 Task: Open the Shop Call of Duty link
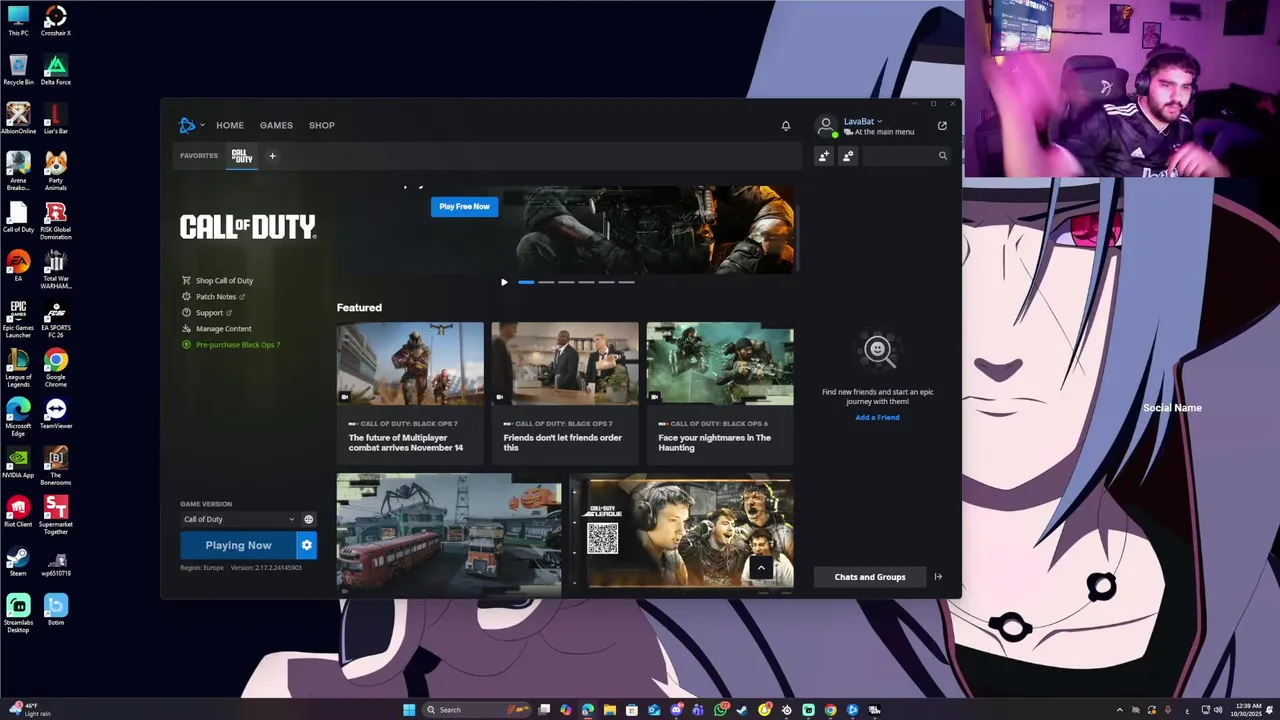point(218,281)
